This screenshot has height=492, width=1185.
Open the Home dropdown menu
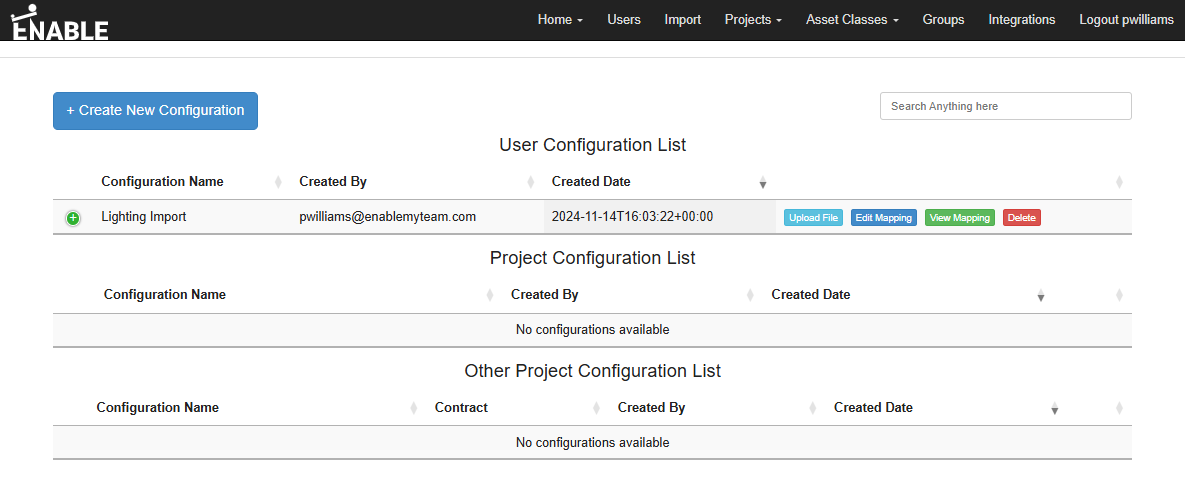pos(560,20)
